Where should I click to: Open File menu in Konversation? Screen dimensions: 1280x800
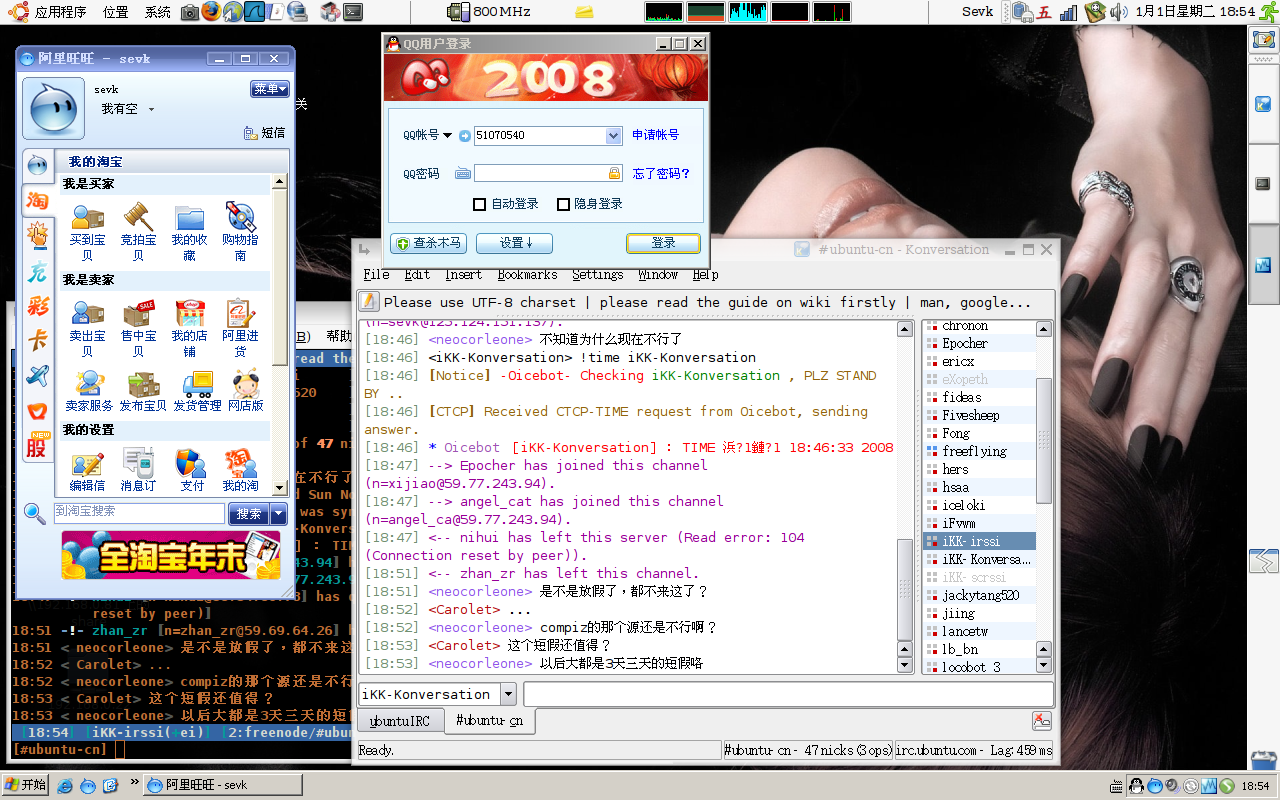(x=377, y=274)
